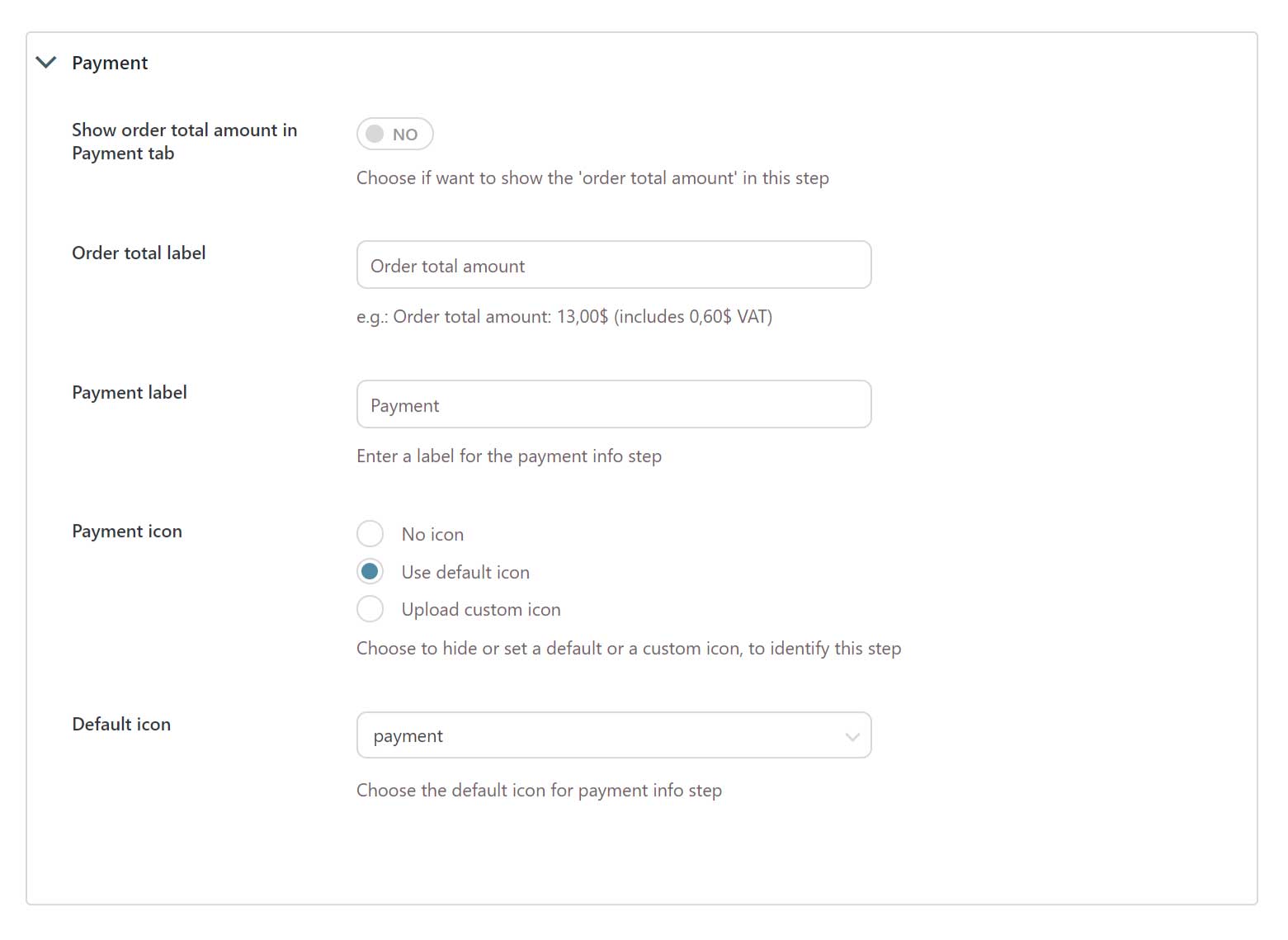Click the 'Payment icon' setting label

pyautogui.click(x=127, y=531)
